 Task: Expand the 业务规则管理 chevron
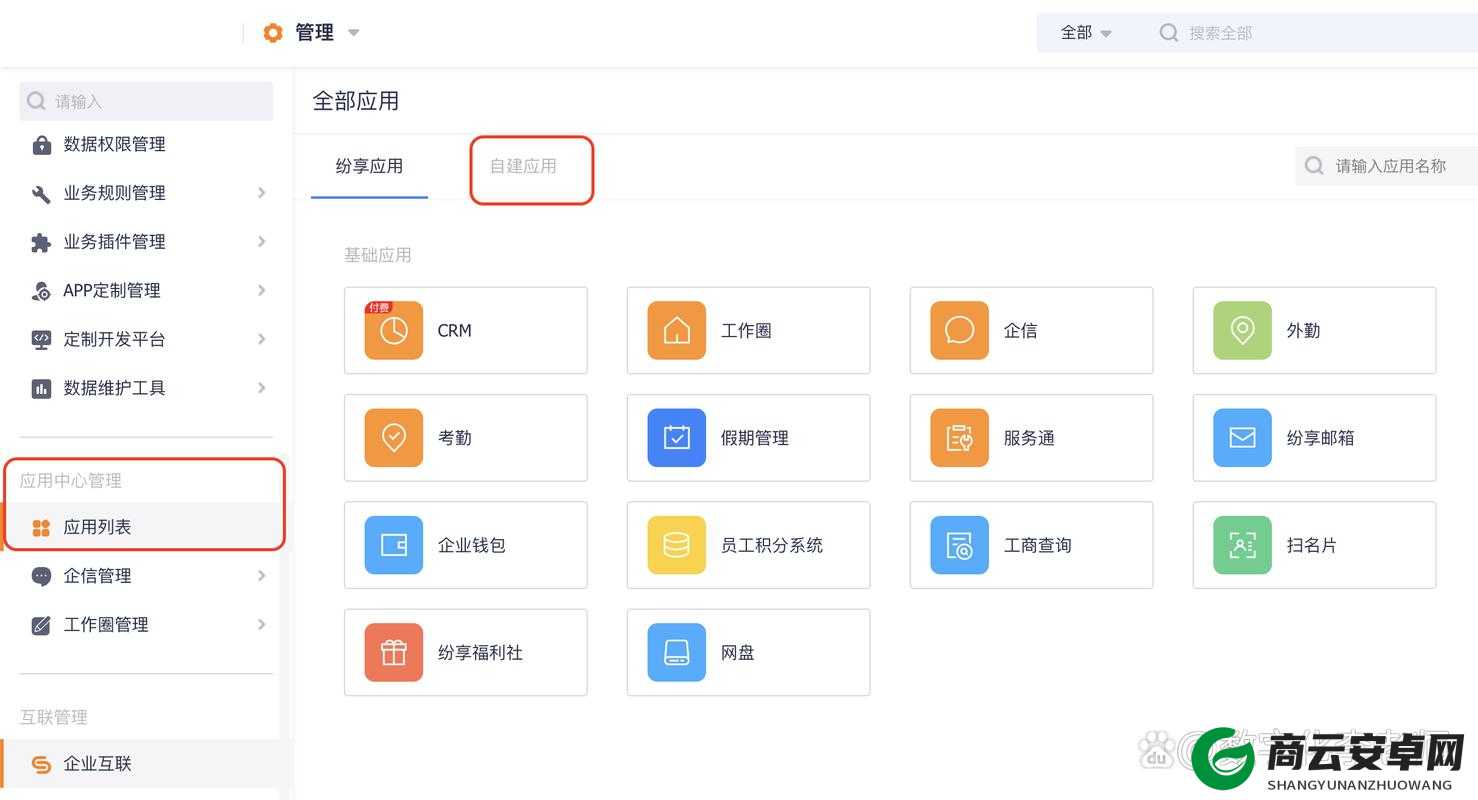261,192
